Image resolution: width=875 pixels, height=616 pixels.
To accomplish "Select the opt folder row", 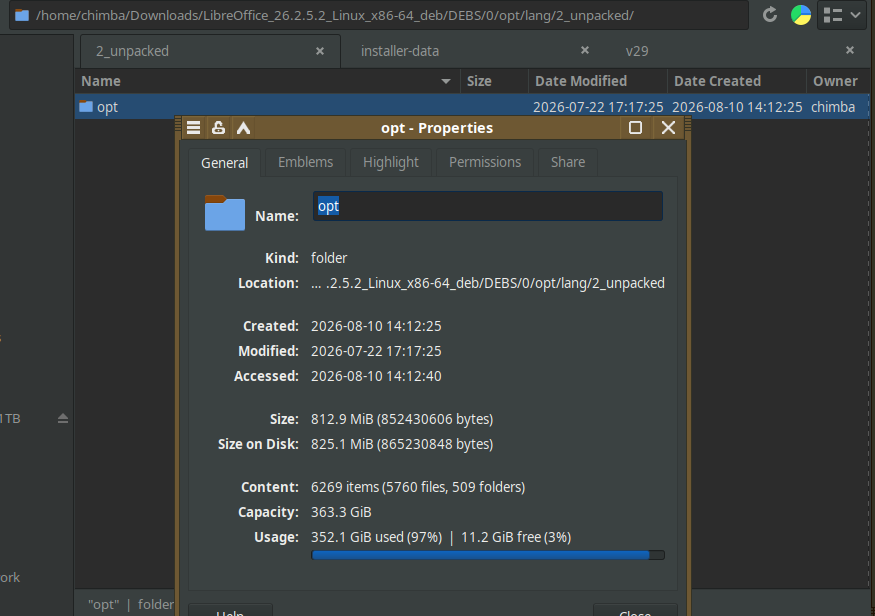I will [472, 107].
